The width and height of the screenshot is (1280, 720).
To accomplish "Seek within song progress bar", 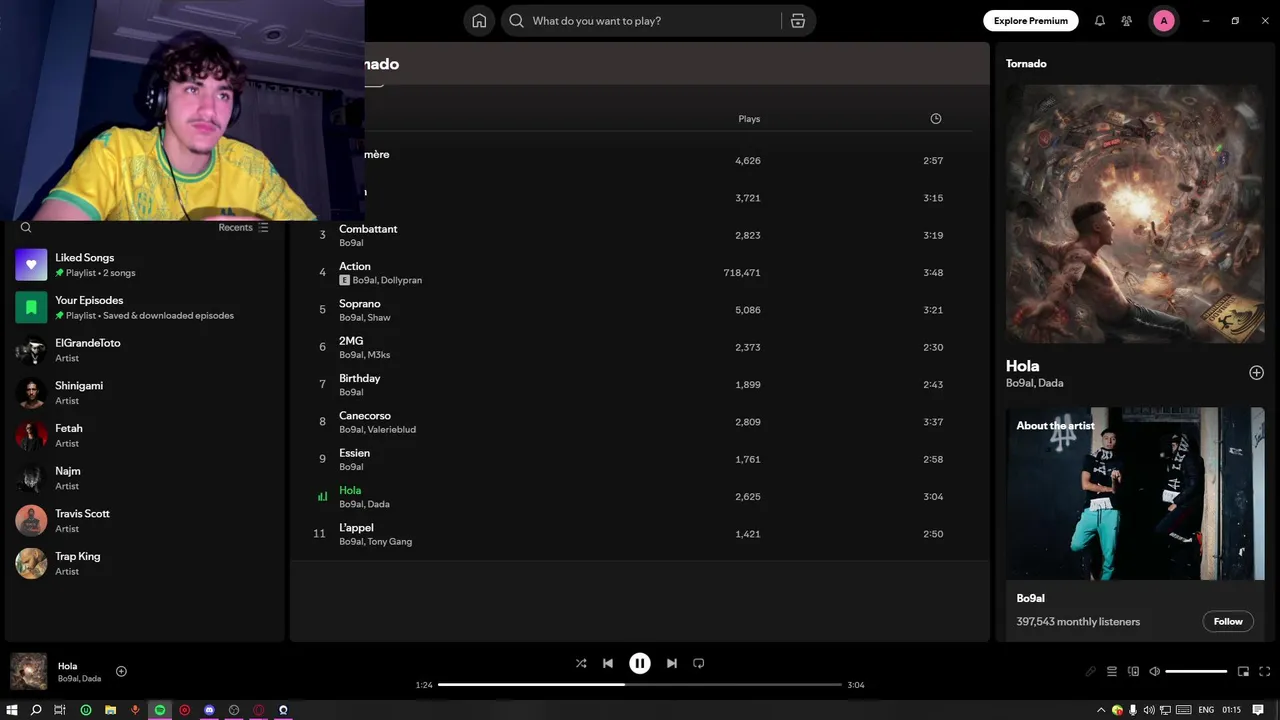I will (640, 685).
